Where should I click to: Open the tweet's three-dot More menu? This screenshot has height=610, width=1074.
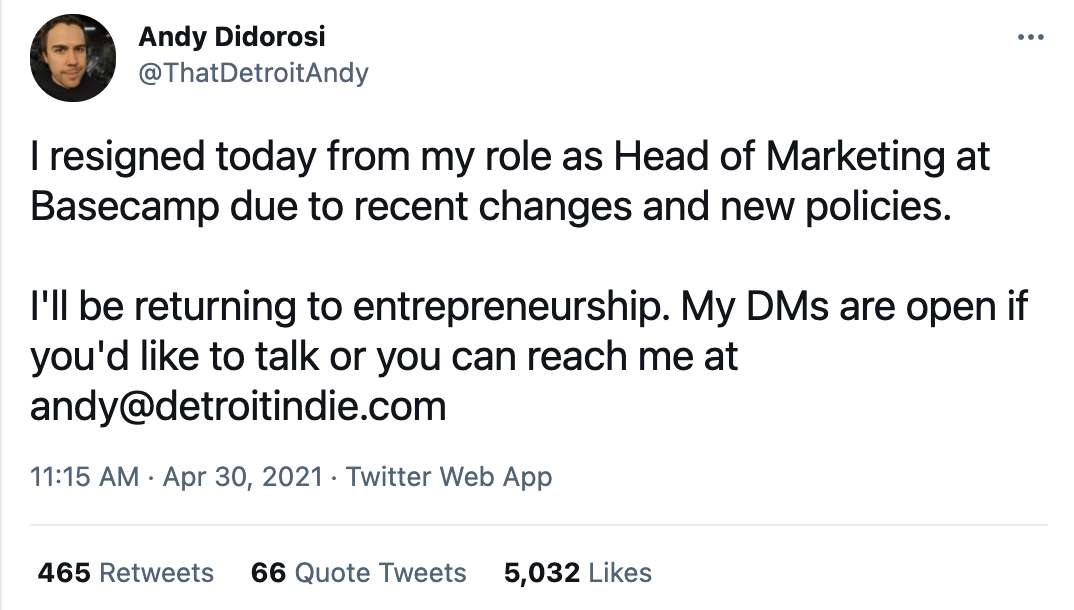point(1029,38)
